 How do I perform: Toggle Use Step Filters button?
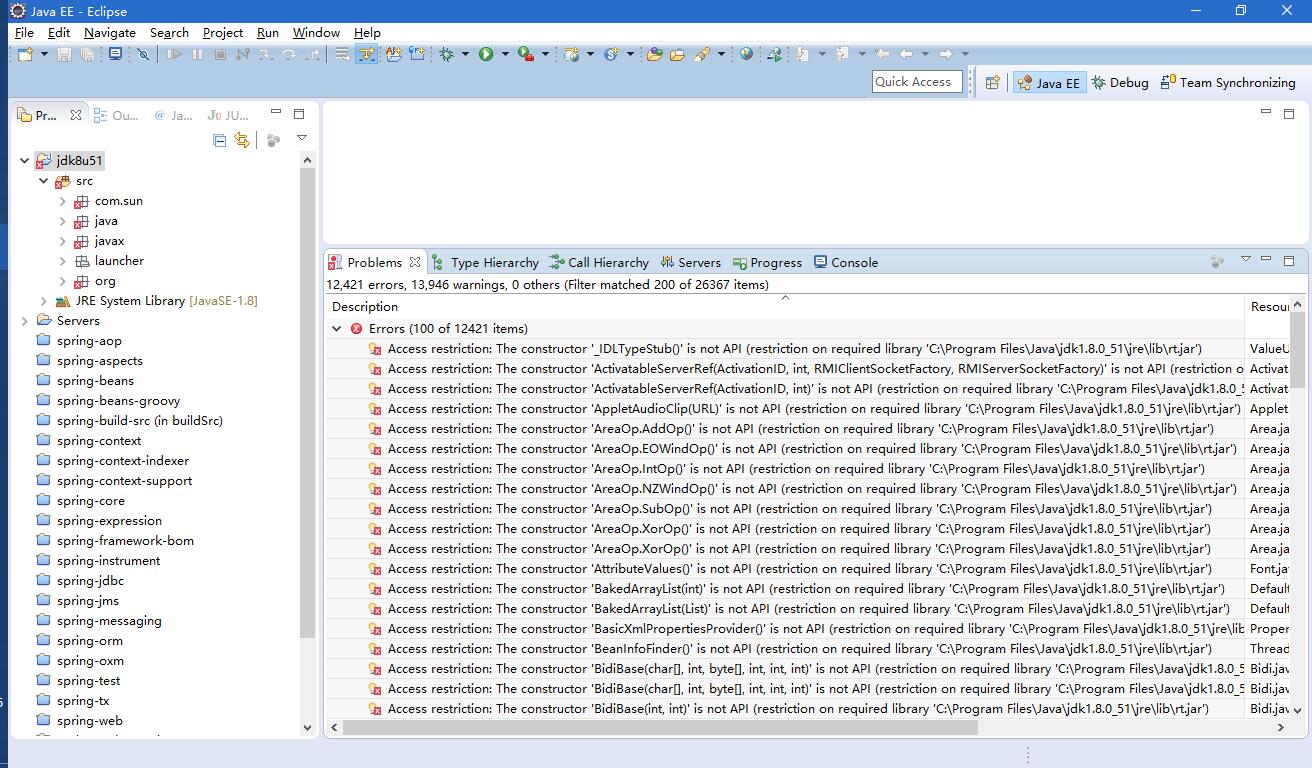point(366,54)
